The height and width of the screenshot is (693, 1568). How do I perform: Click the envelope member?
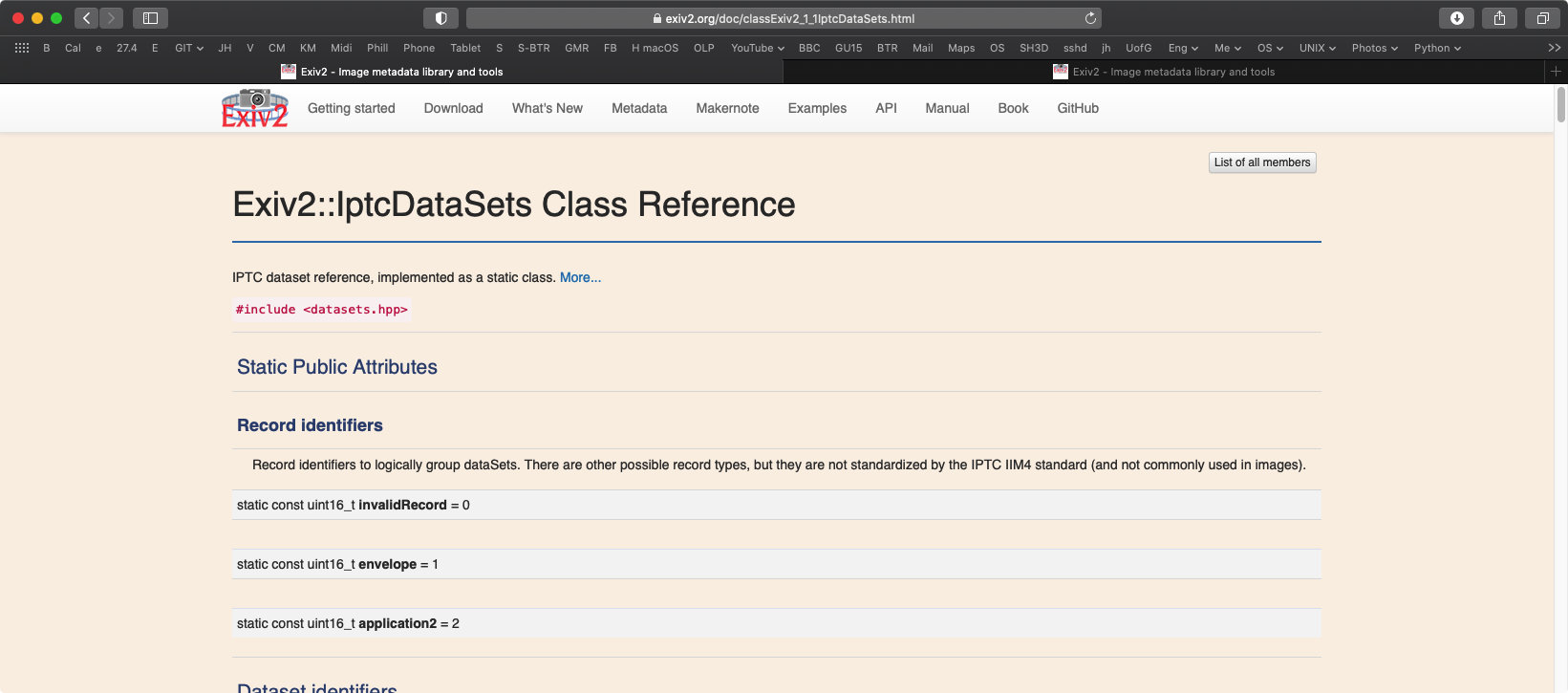point(387,564)
